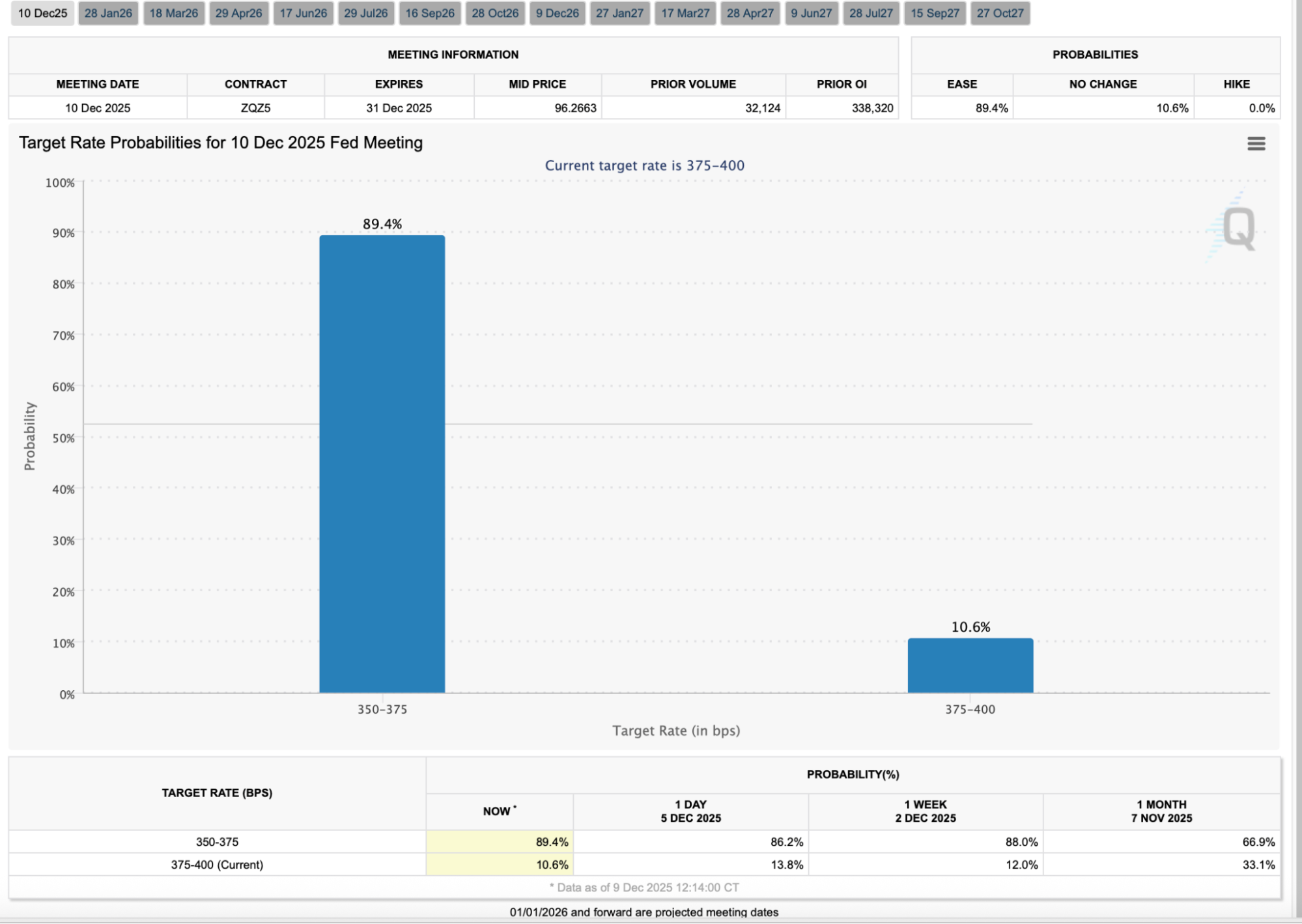Select the 10 Dec25 meeting tab
This screenshot has width=1302, height=924.
[42, 13]
